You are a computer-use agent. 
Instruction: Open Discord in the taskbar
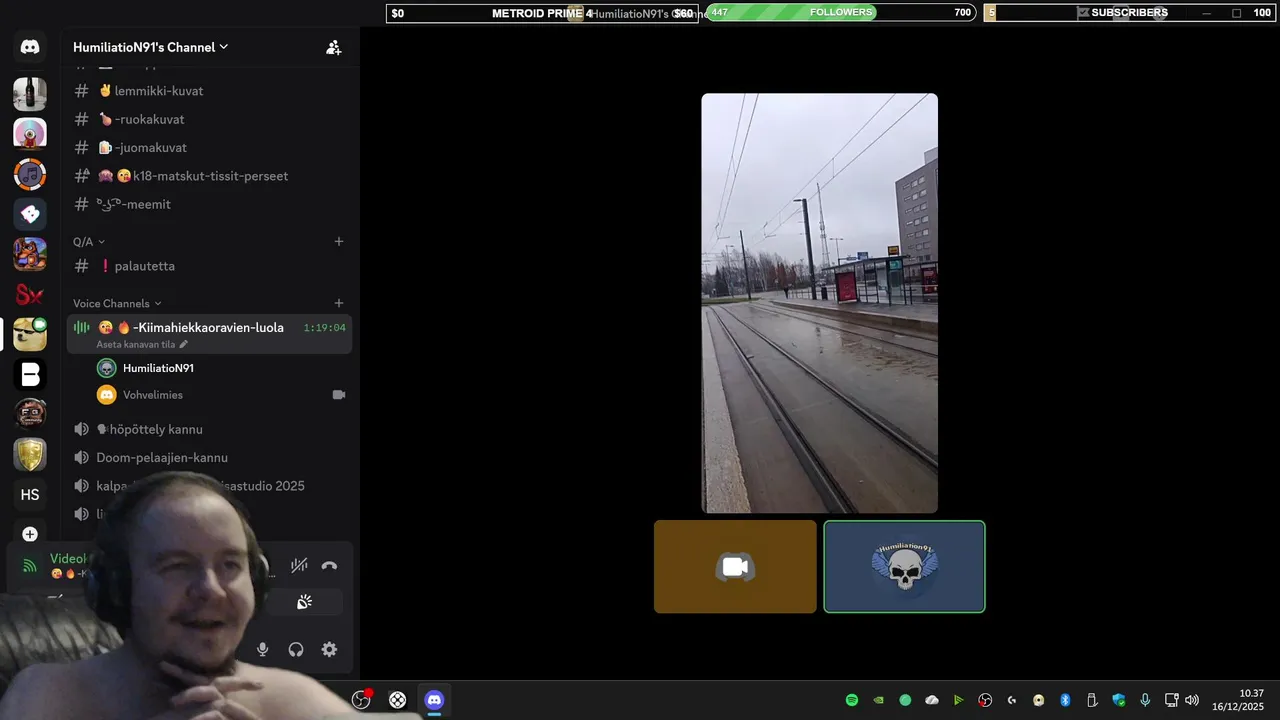[x=434, y=700]
